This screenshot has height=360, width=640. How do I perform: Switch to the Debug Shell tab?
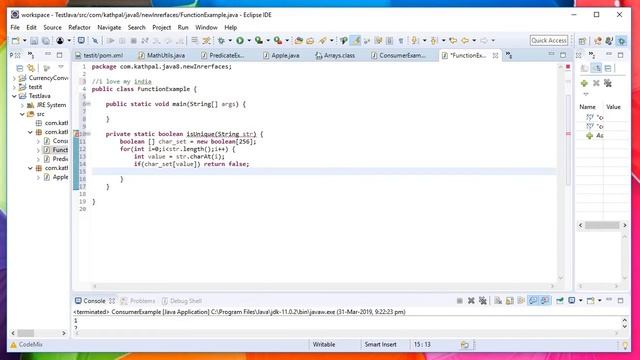pos(182,301)
